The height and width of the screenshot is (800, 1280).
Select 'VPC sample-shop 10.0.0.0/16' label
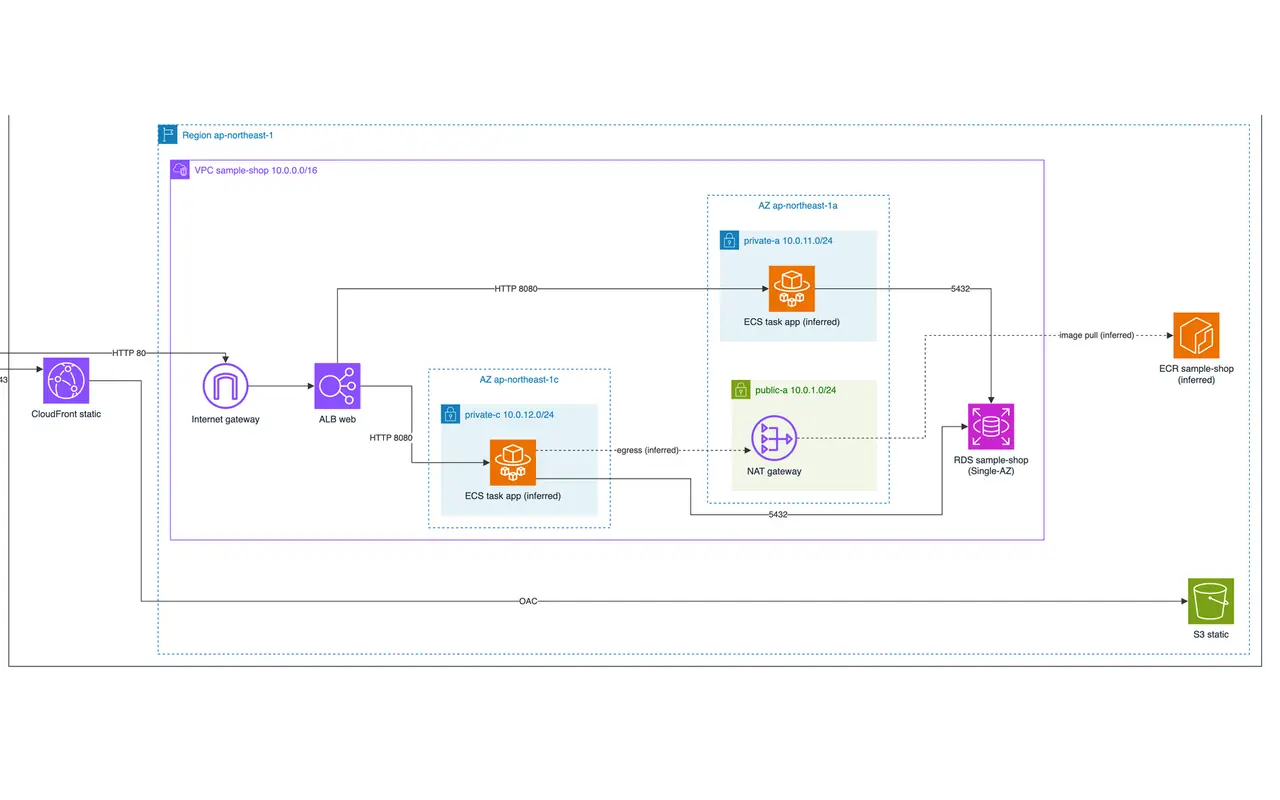(256, 170)
